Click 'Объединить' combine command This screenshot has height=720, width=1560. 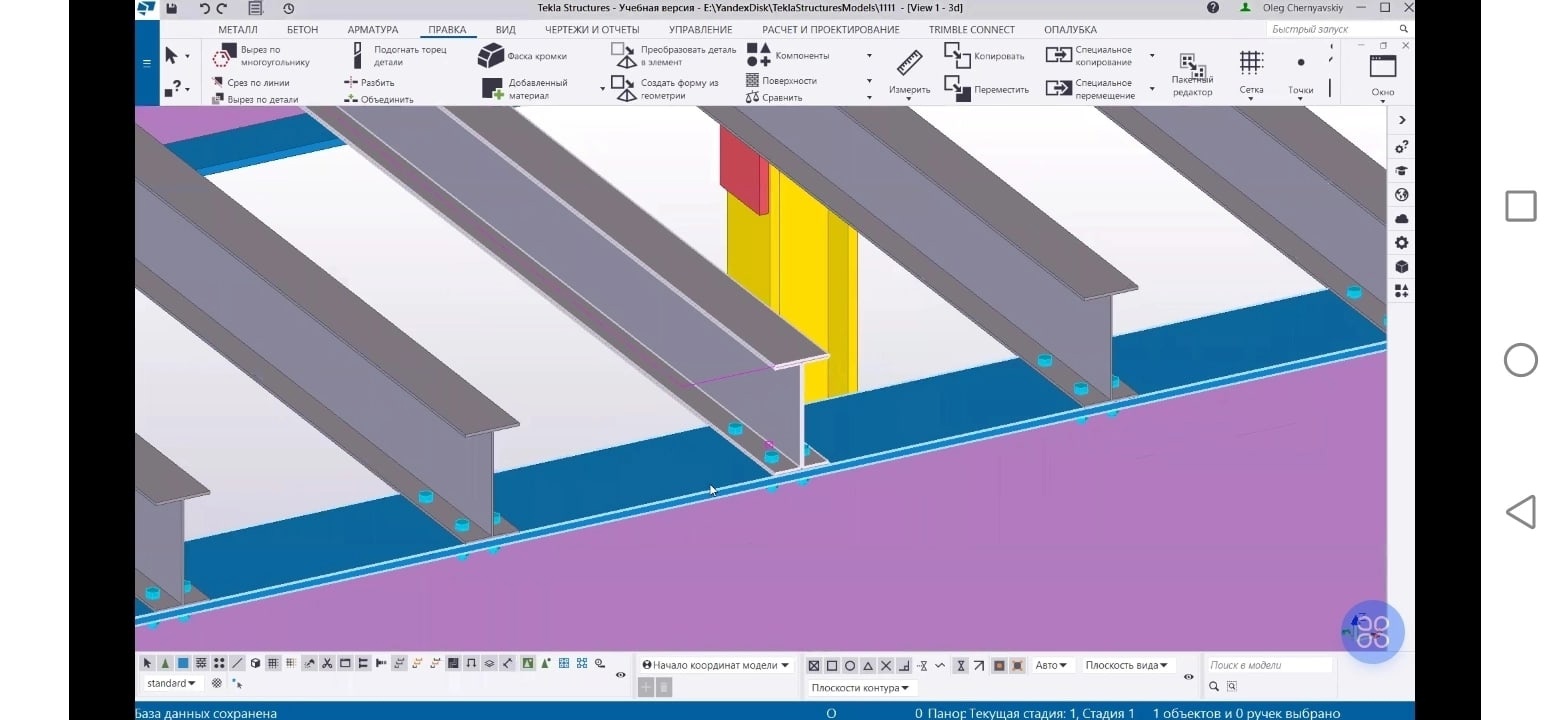point(378,99)
